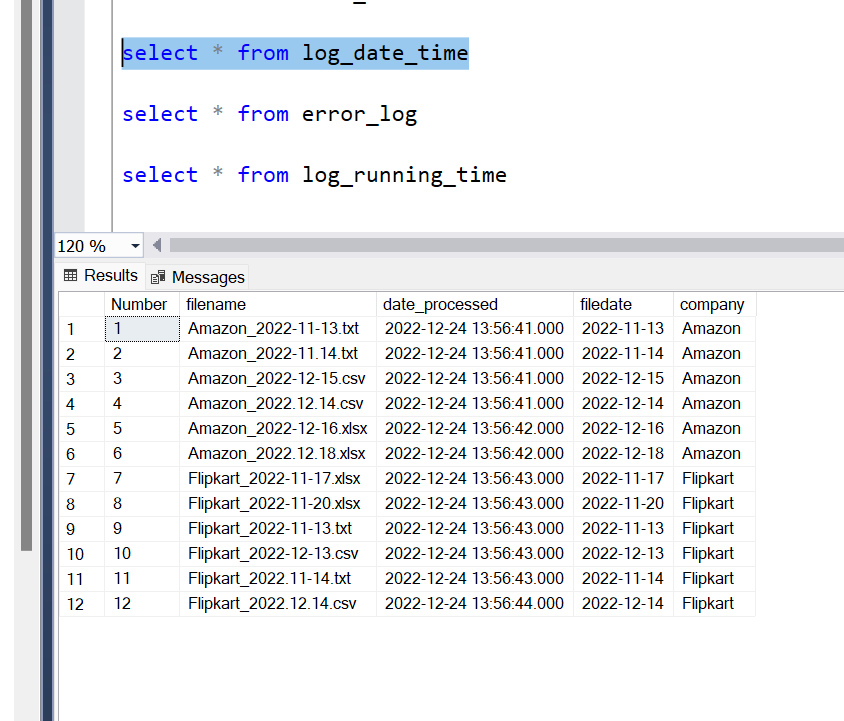Open the 120 % zoom level dropdown

[x=133, y=245]
